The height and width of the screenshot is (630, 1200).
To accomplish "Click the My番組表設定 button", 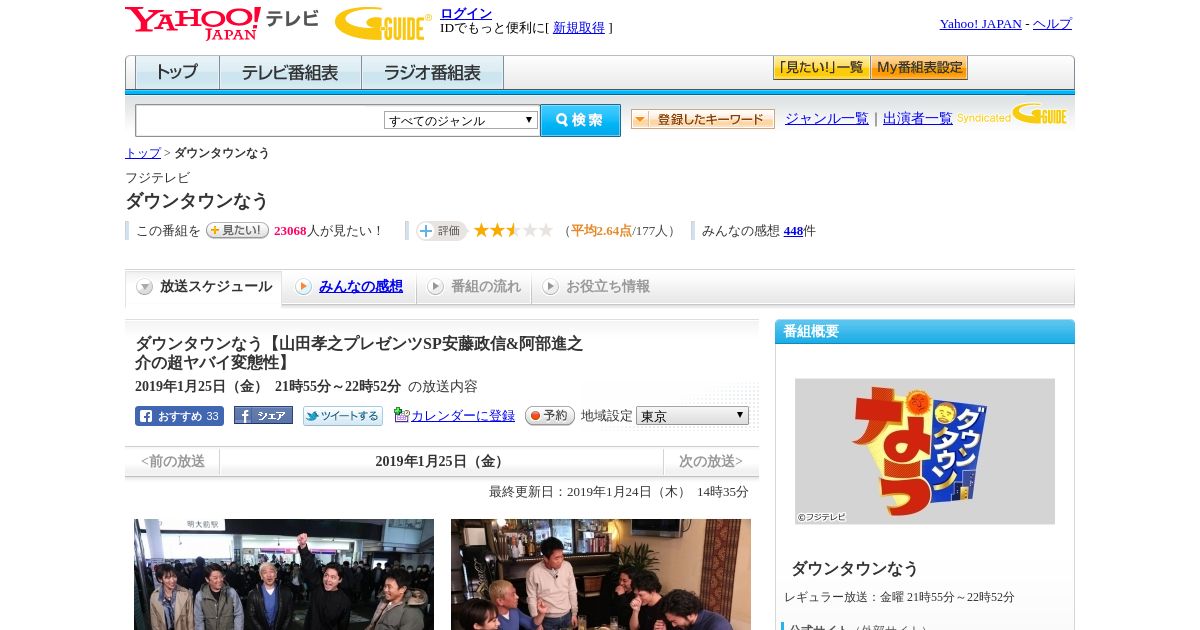I will point(919,68).
